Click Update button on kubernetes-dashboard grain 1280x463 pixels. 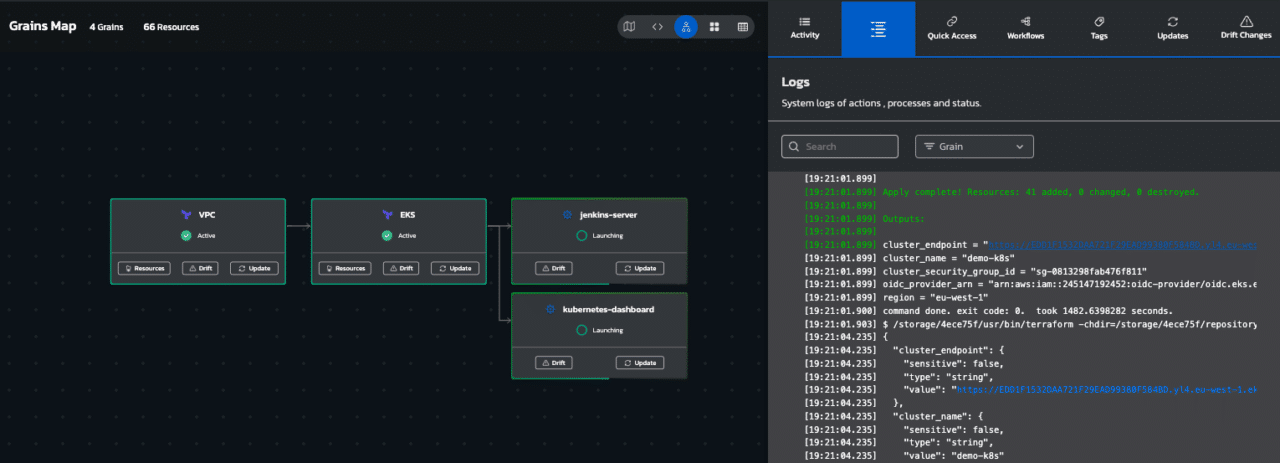coord(639,362)
